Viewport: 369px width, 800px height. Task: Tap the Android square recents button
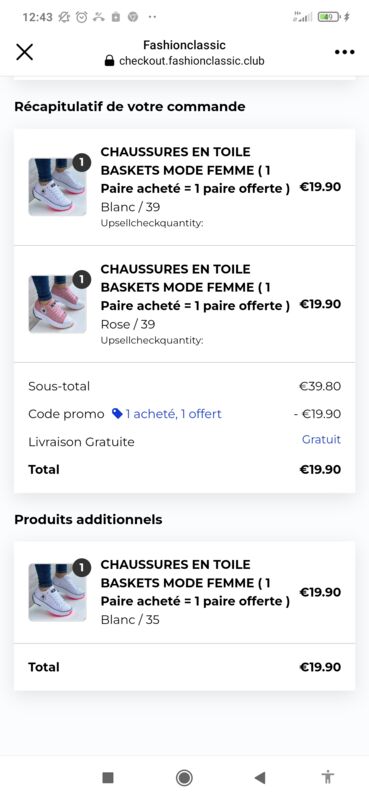108,777
